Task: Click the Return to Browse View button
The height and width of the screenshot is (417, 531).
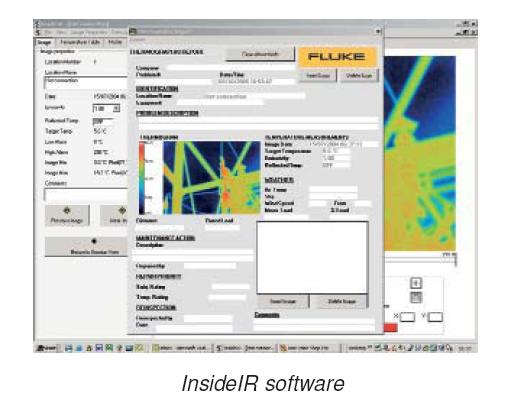Action: pyautogui.click(x=87, y=247)
